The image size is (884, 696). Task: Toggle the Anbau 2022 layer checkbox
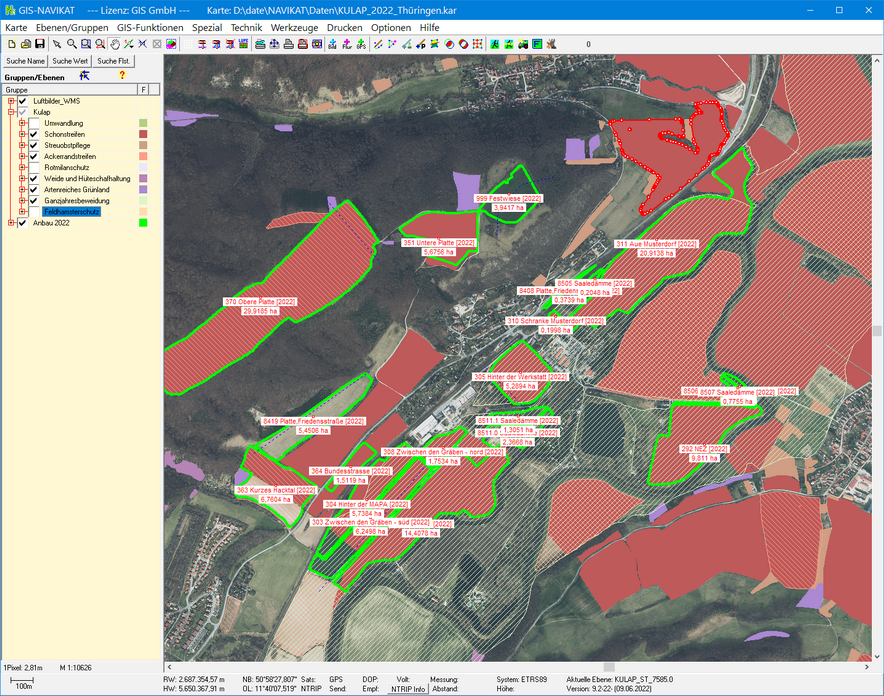coord(23,223)
